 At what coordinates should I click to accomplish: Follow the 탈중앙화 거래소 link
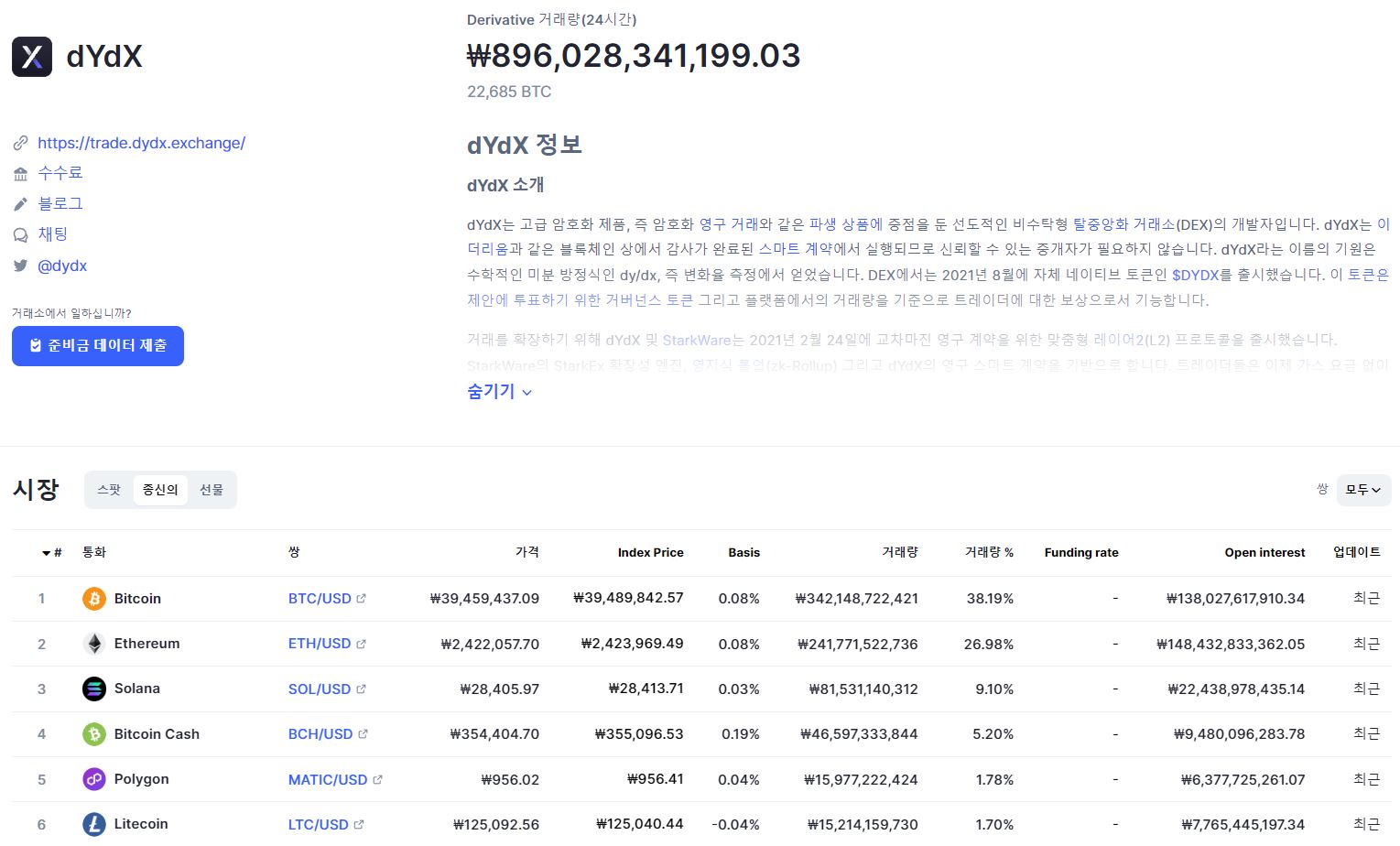[1123, 224]
